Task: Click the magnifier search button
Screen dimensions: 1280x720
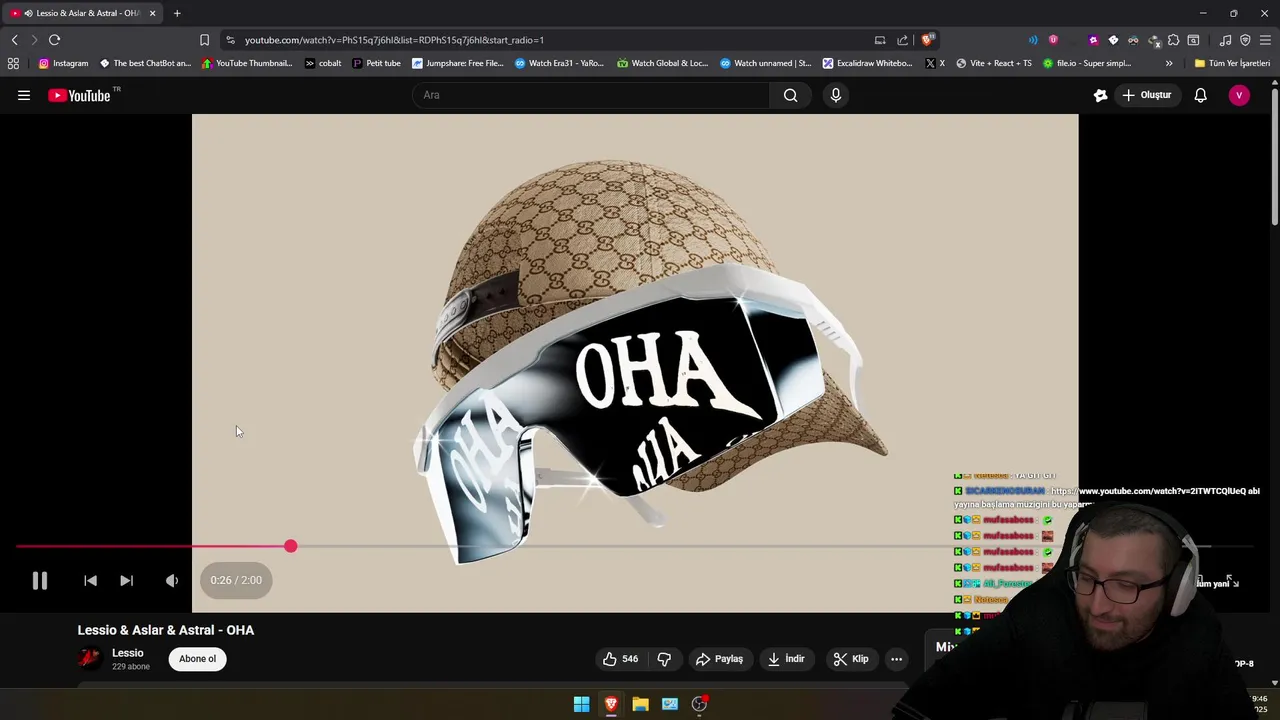Action: (x=790, y=95)
